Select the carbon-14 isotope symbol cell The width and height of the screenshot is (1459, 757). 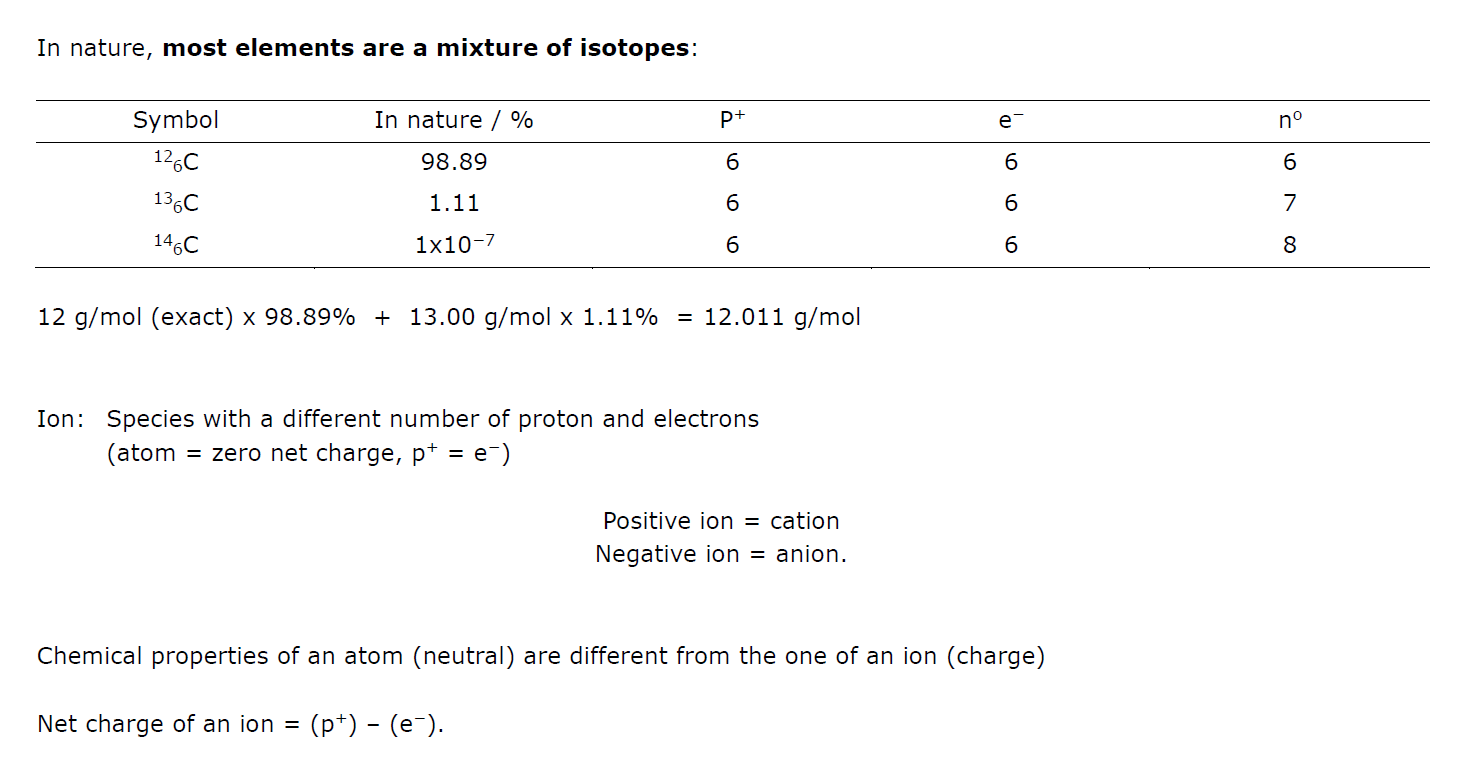click(176, 244)
